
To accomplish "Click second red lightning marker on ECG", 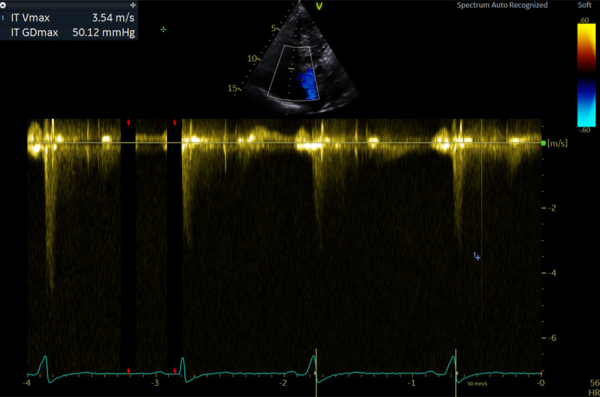I will click(175, 371).
